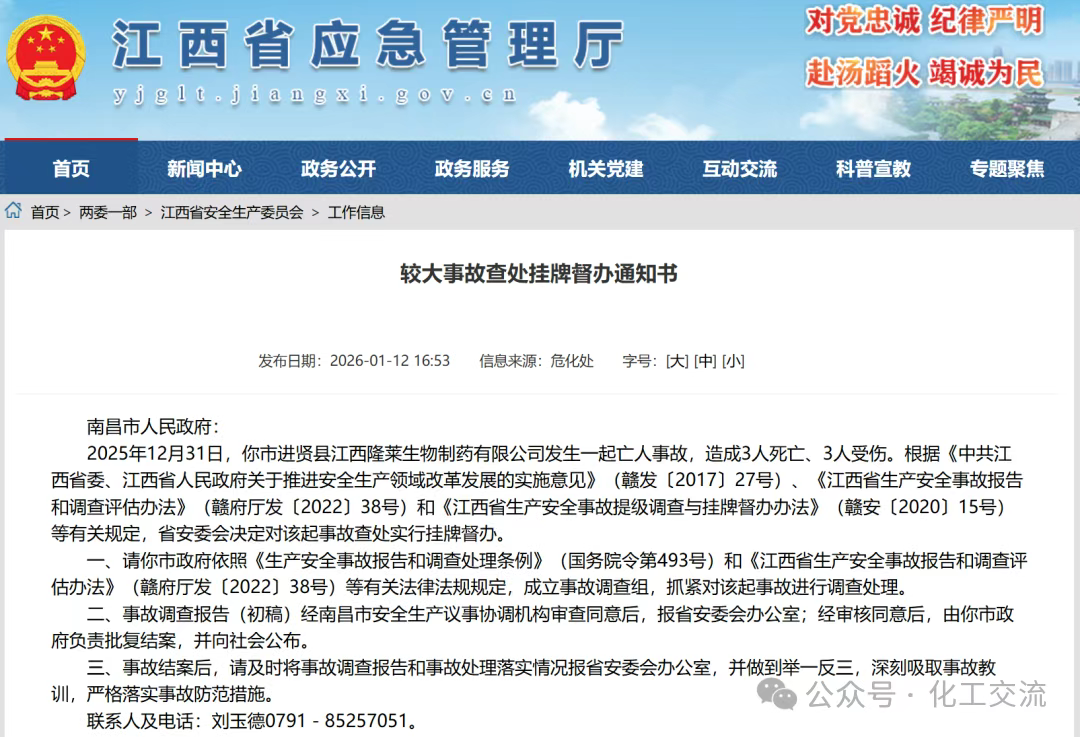The height and width of the screenshot is (737, 1080).
Task: Click 首页 breadcrumb link
Action: [45, 212]
